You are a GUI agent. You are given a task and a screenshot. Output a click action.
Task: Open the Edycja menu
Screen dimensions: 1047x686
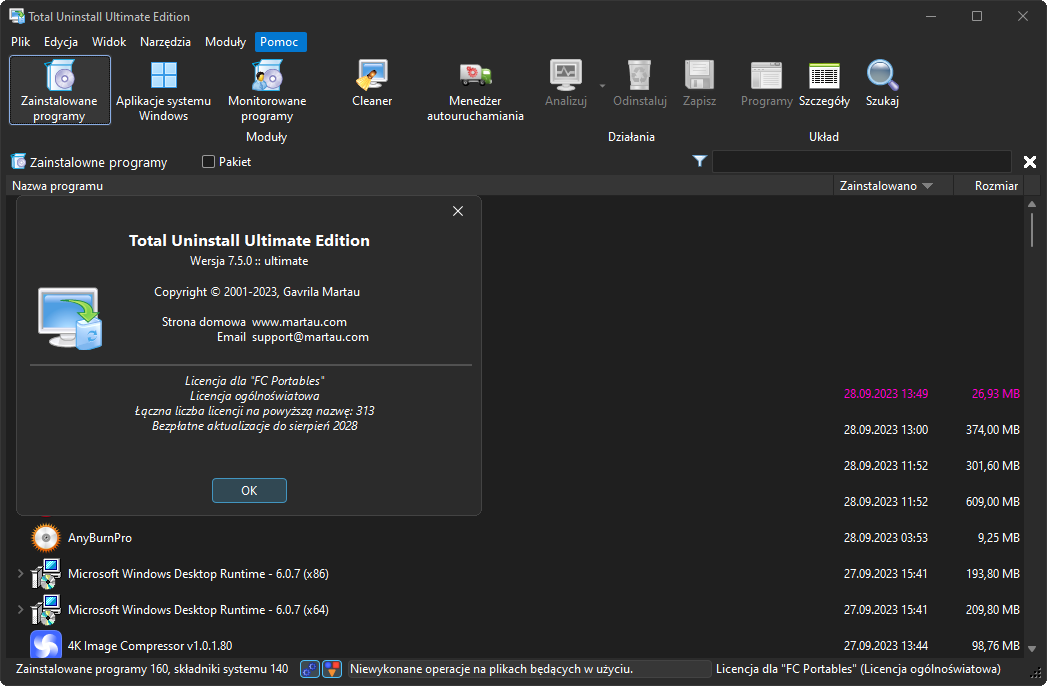61,41
